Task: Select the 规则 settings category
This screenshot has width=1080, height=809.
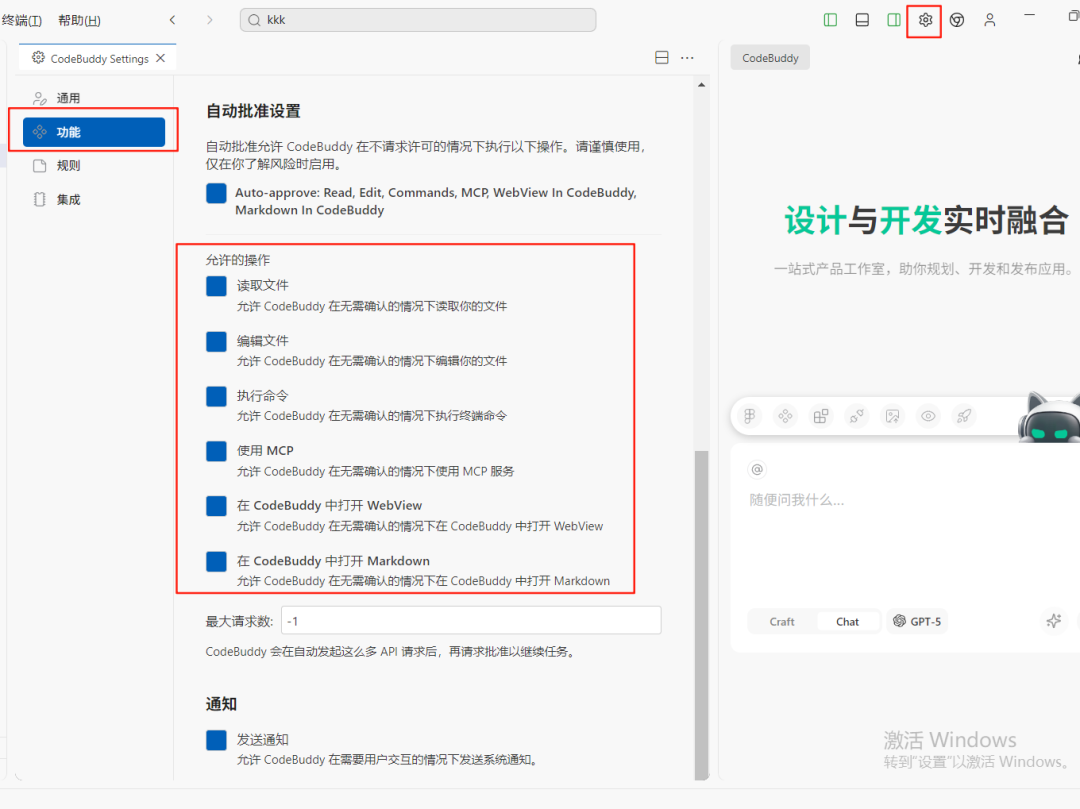Action: coord(94,165)
